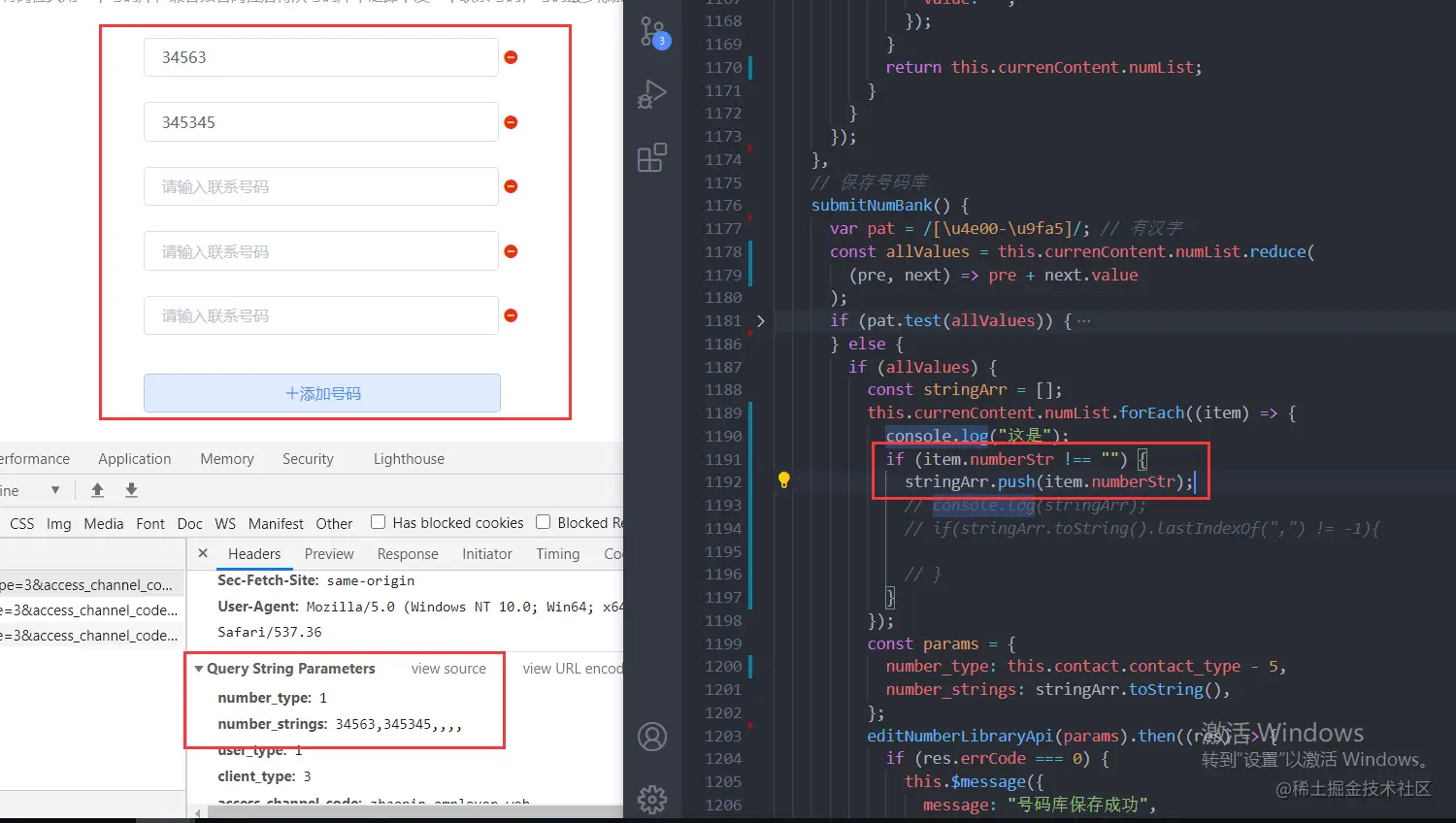
Task: Click the export HAR download arrow icon
Action: tap(132, 490)
